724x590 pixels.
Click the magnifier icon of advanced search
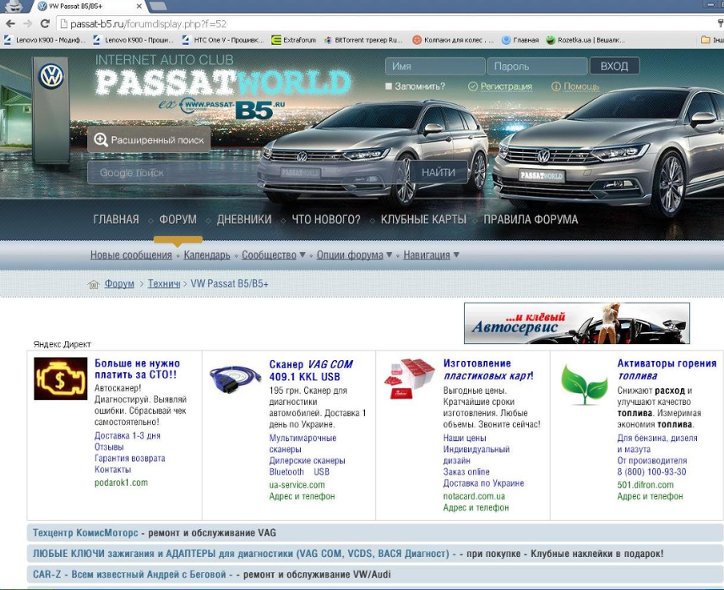[101, 139]
